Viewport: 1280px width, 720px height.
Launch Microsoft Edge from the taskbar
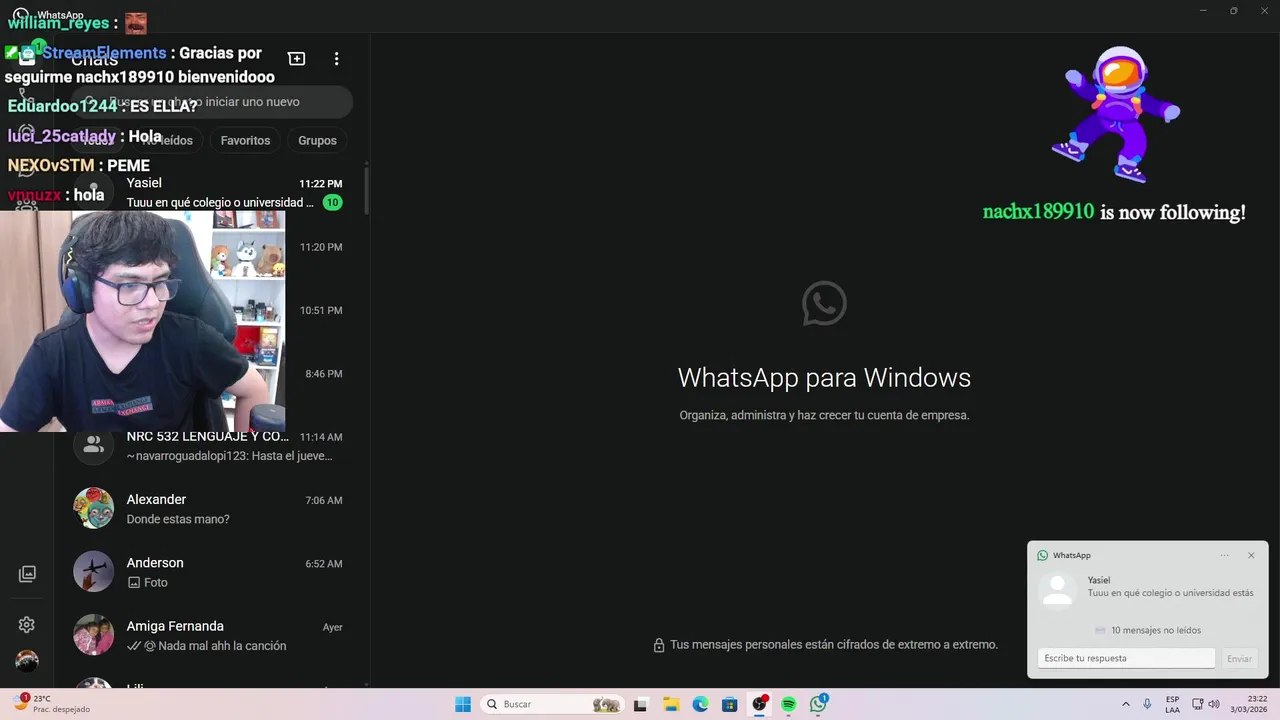tap(701, 704)
